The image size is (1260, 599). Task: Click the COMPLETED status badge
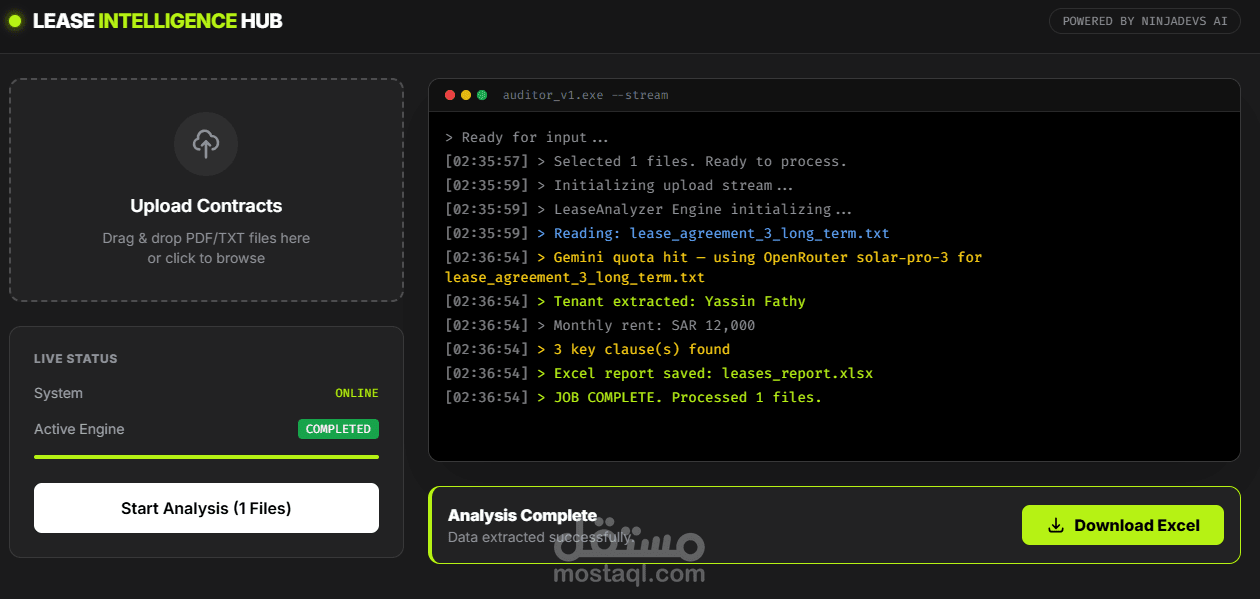[338, 429]
